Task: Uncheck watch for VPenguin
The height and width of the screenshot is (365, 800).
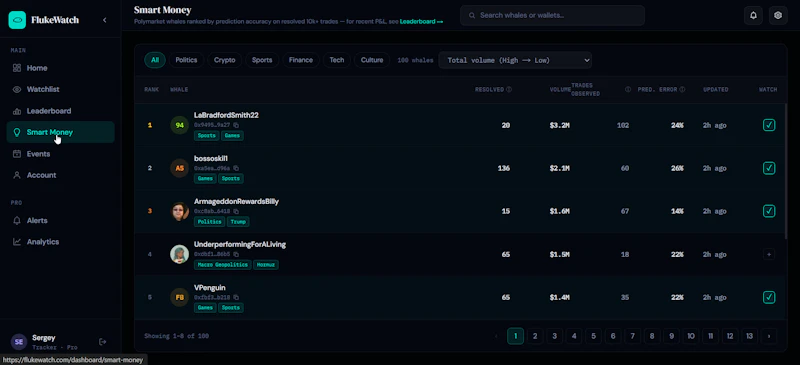Action: coord(768,297)
